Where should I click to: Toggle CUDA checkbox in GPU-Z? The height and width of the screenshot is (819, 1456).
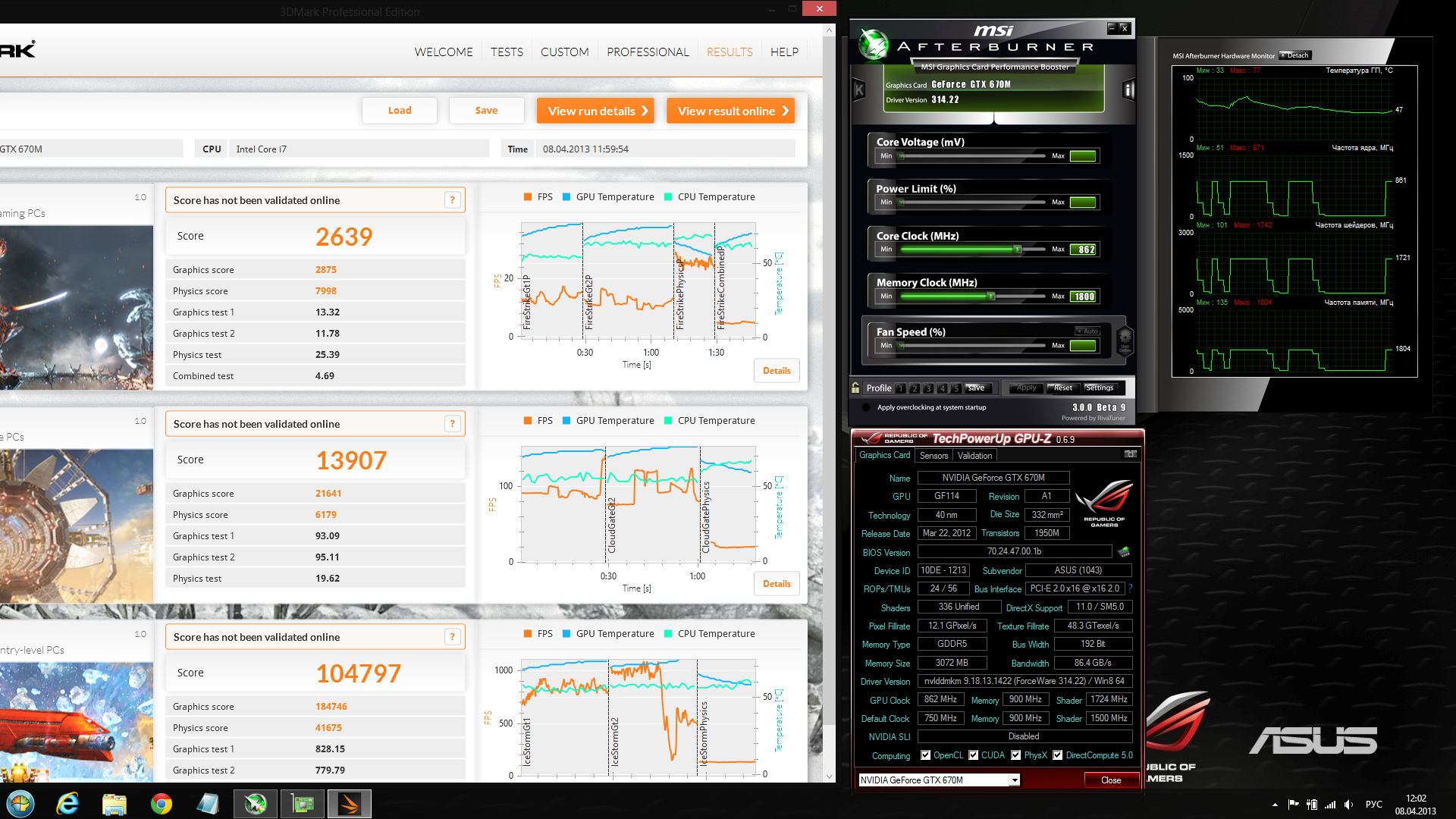pyautogui.click(x=973, y=755)
